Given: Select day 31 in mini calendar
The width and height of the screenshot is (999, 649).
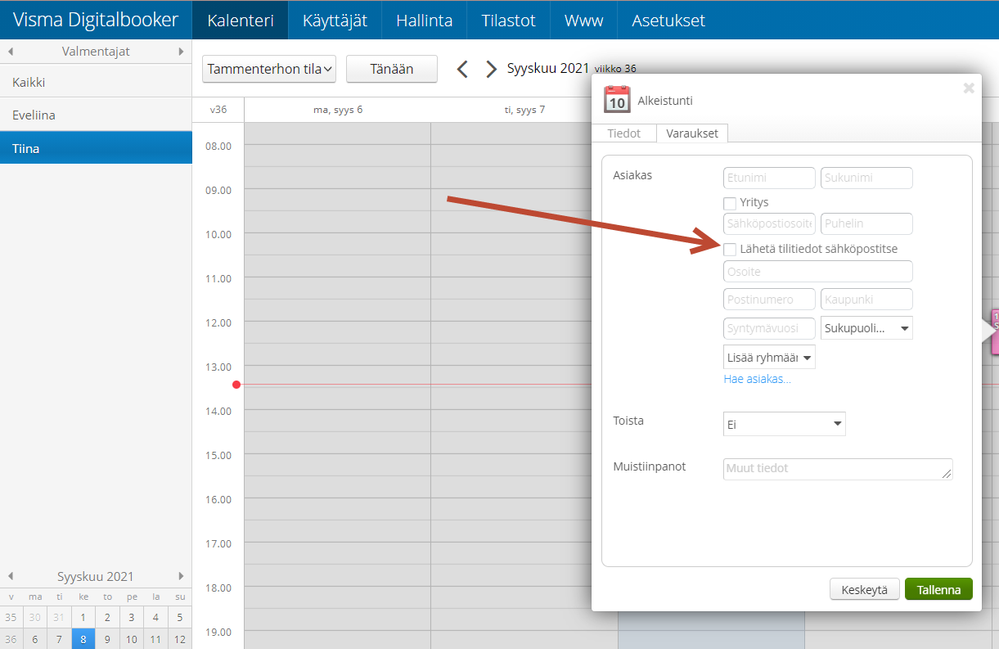Looking at the screenshot, I should (59, 617).
